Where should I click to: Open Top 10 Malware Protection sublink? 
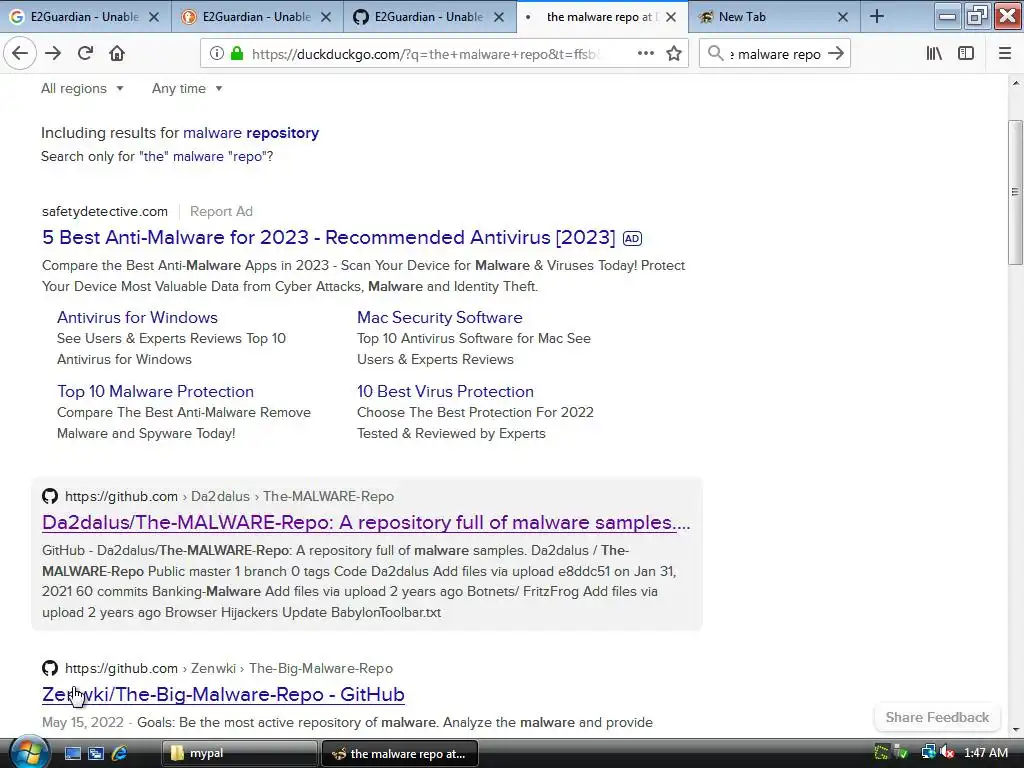click(x=155, y=391)
